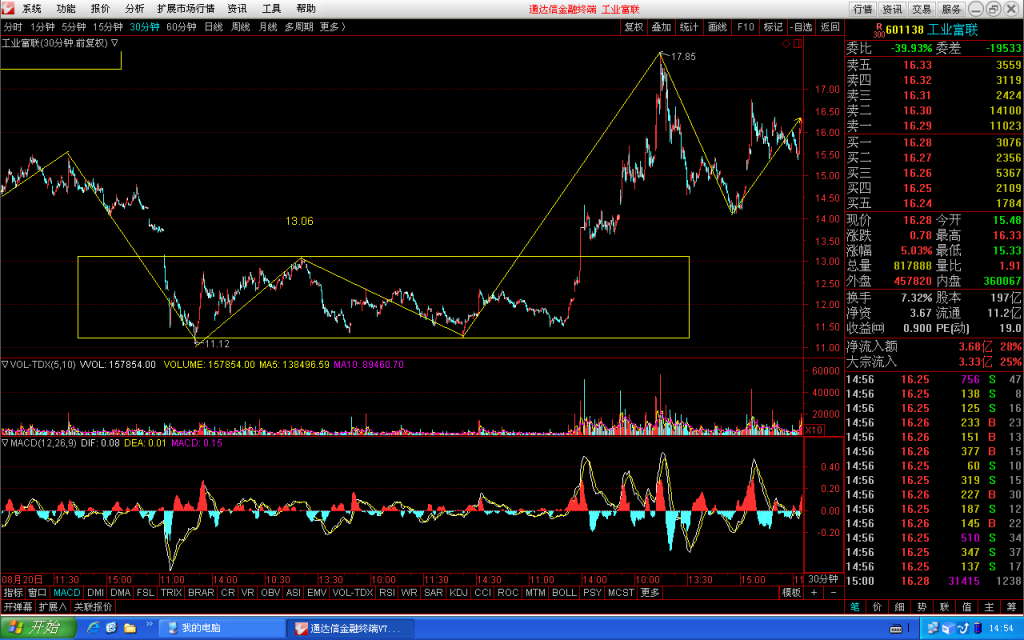
Task: Open the 分析 menu
Action: pyautogui.click(x=134, y=8)
